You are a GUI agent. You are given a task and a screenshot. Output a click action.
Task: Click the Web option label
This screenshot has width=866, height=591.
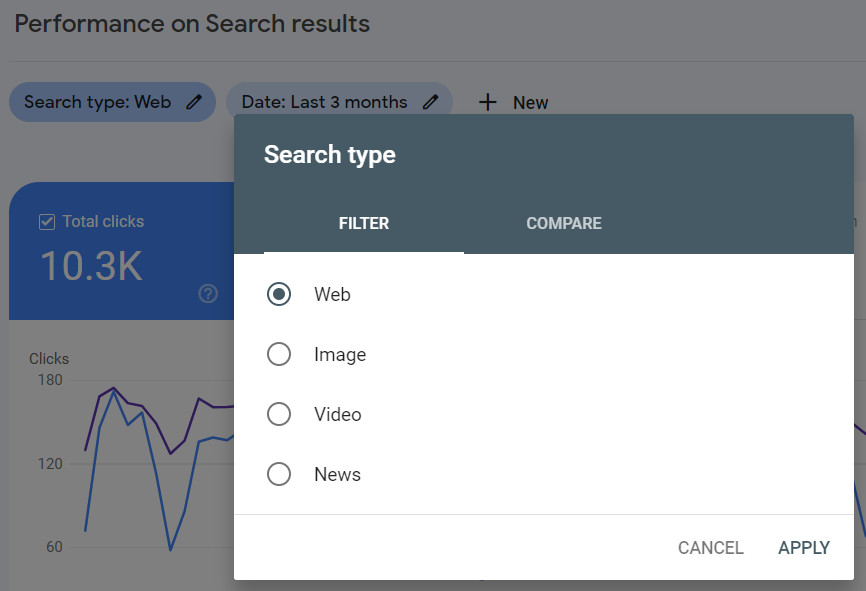332,294
